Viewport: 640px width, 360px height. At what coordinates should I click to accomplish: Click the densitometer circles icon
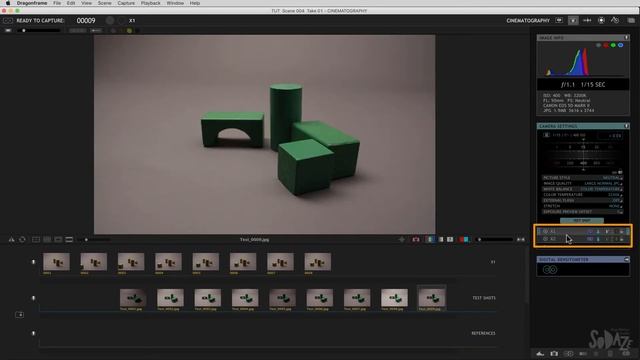click(550, 269)
